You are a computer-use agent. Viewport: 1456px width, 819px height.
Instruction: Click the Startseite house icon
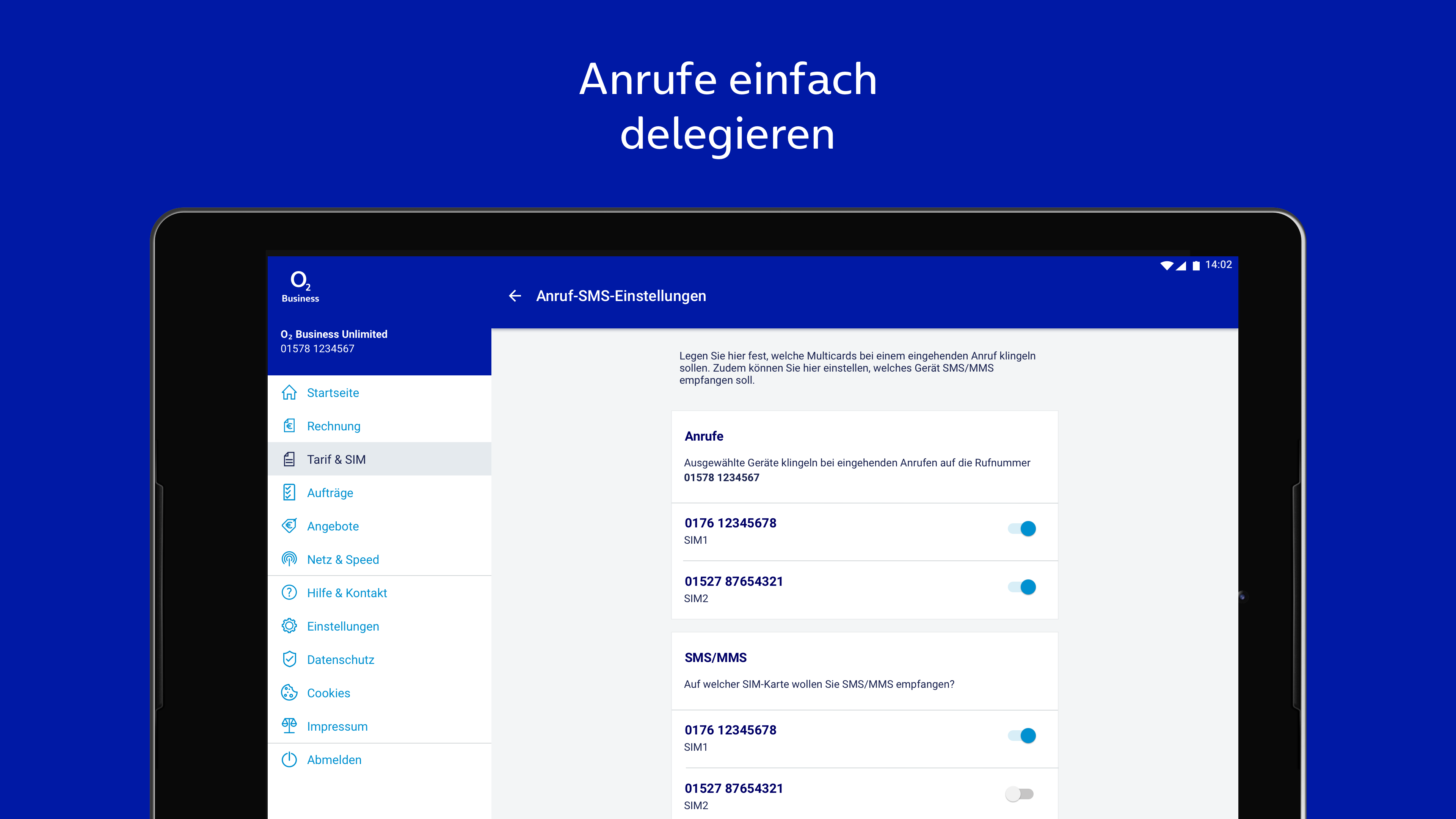click(289, 392)
